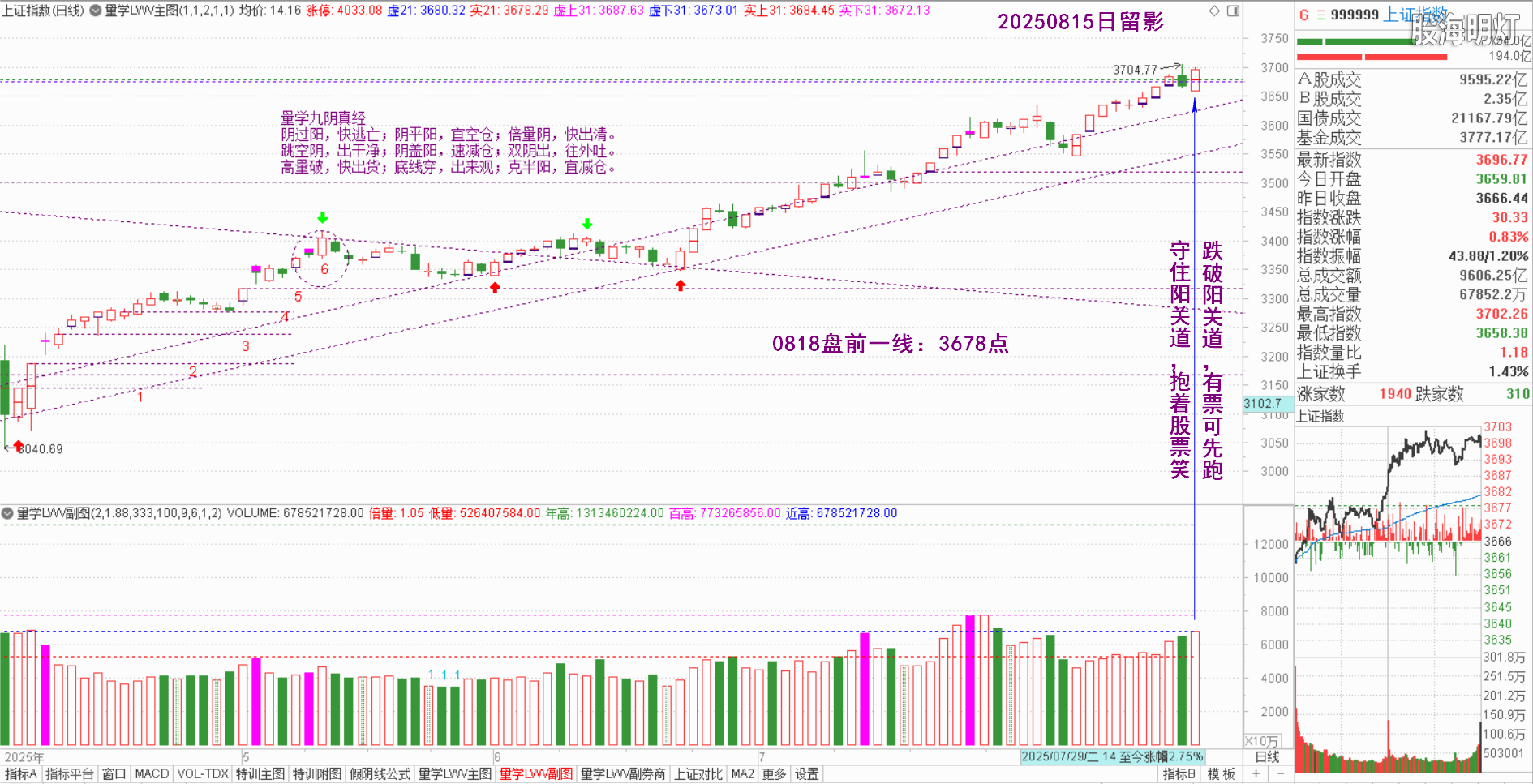1533x784 pixels.
Task: Open the 上证对比 tab
Action: (698, 774)
